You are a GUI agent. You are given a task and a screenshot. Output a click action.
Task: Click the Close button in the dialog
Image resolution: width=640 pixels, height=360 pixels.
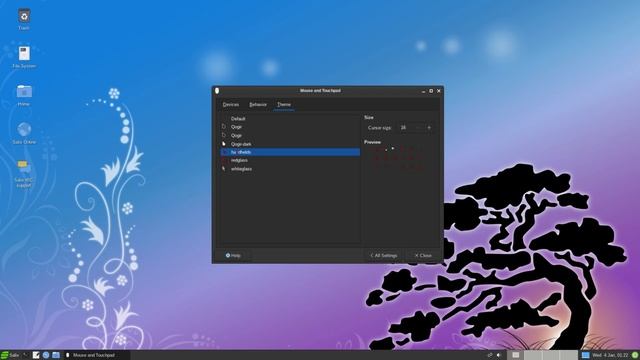pyautogui.click(x=423, y=256)
